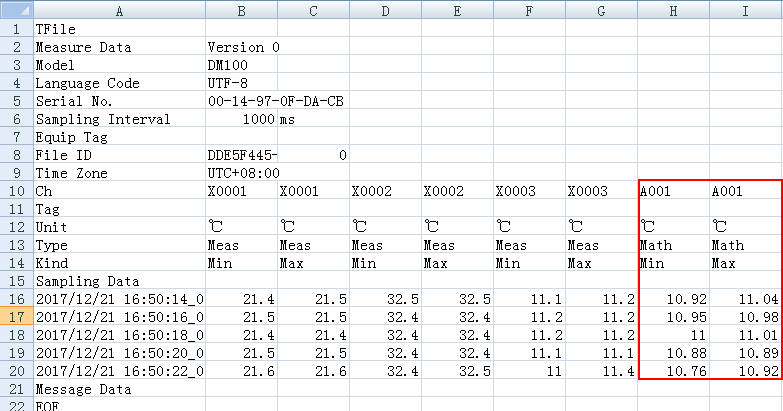Select the Message Data cell
Screen dimensions: 783x411
pos(118,389)
